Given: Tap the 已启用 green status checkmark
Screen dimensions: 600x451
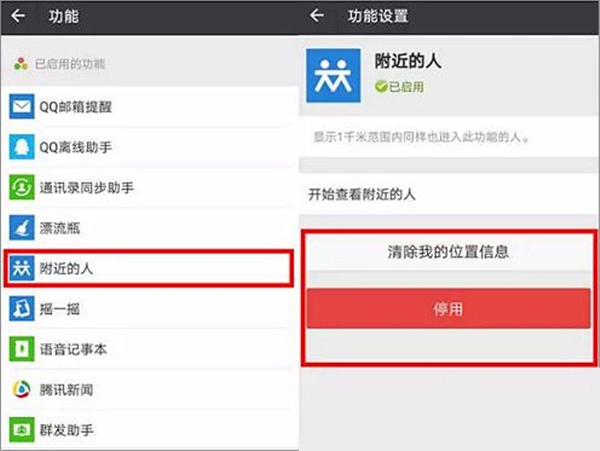Looking at the screenshot, I should (x=380, y=87).
